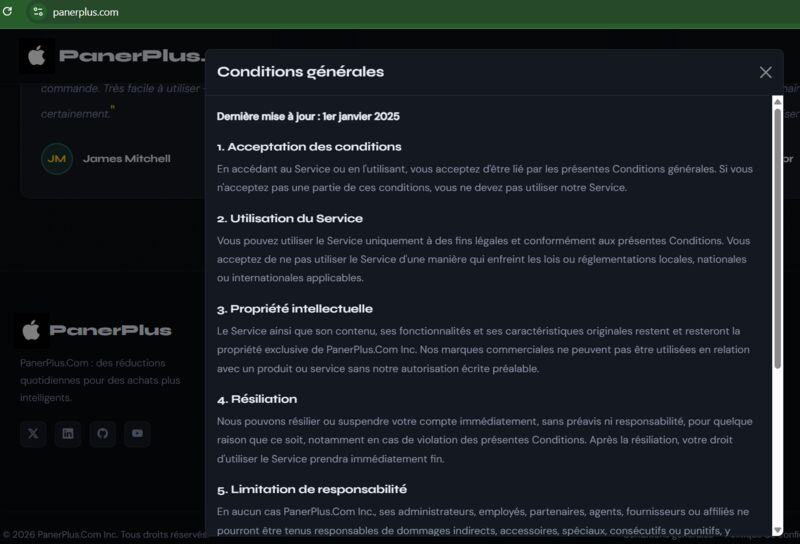Open the YouTube social icon

[x=137, y=434]
